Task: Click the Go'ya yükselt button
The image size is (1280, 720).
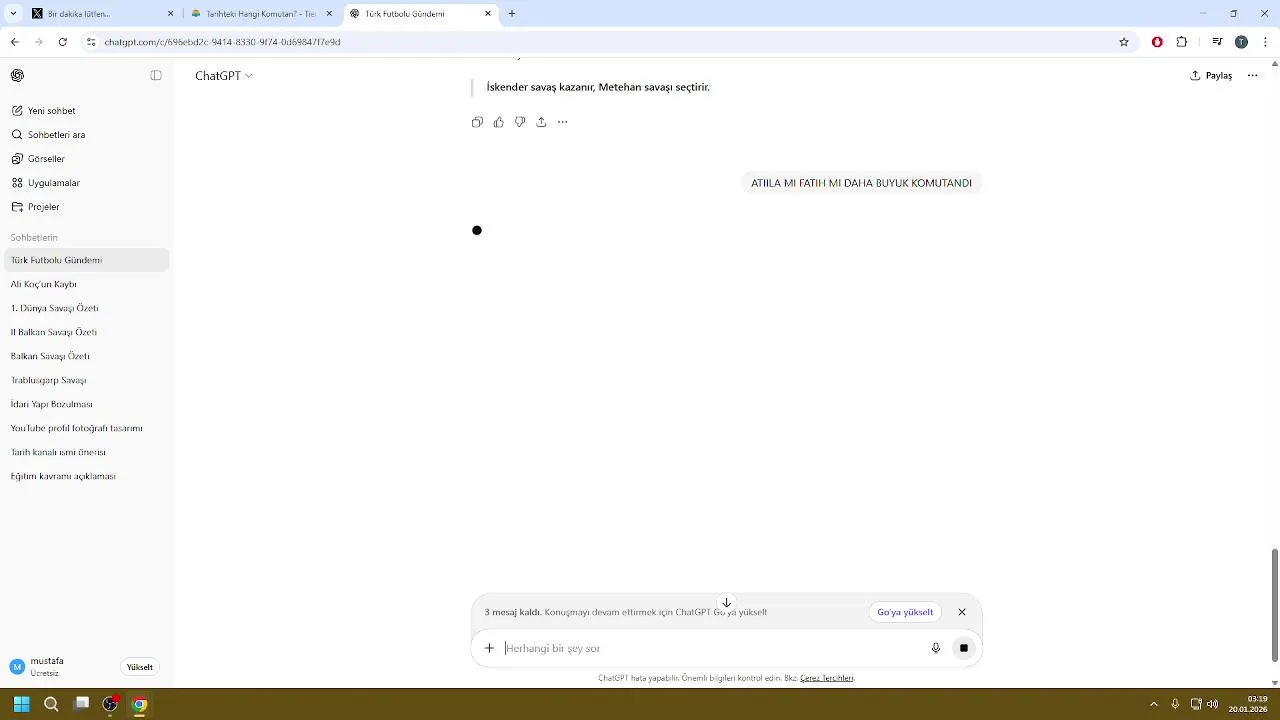Action: pos(905,612)
